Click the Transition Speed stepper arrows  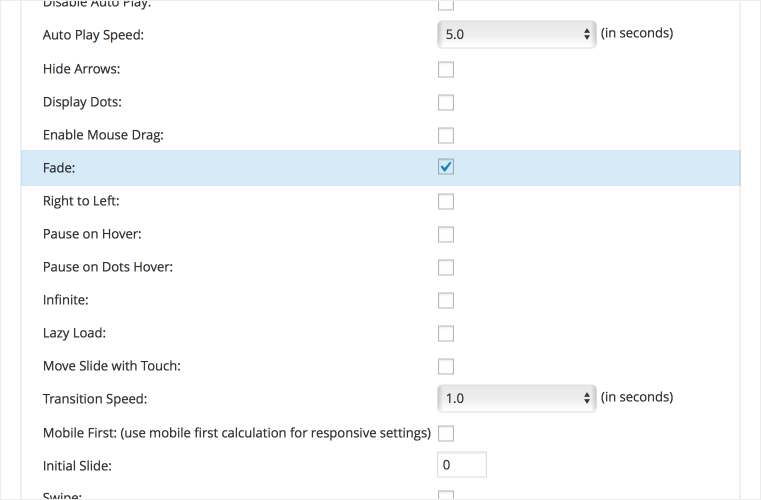(587, 398)
